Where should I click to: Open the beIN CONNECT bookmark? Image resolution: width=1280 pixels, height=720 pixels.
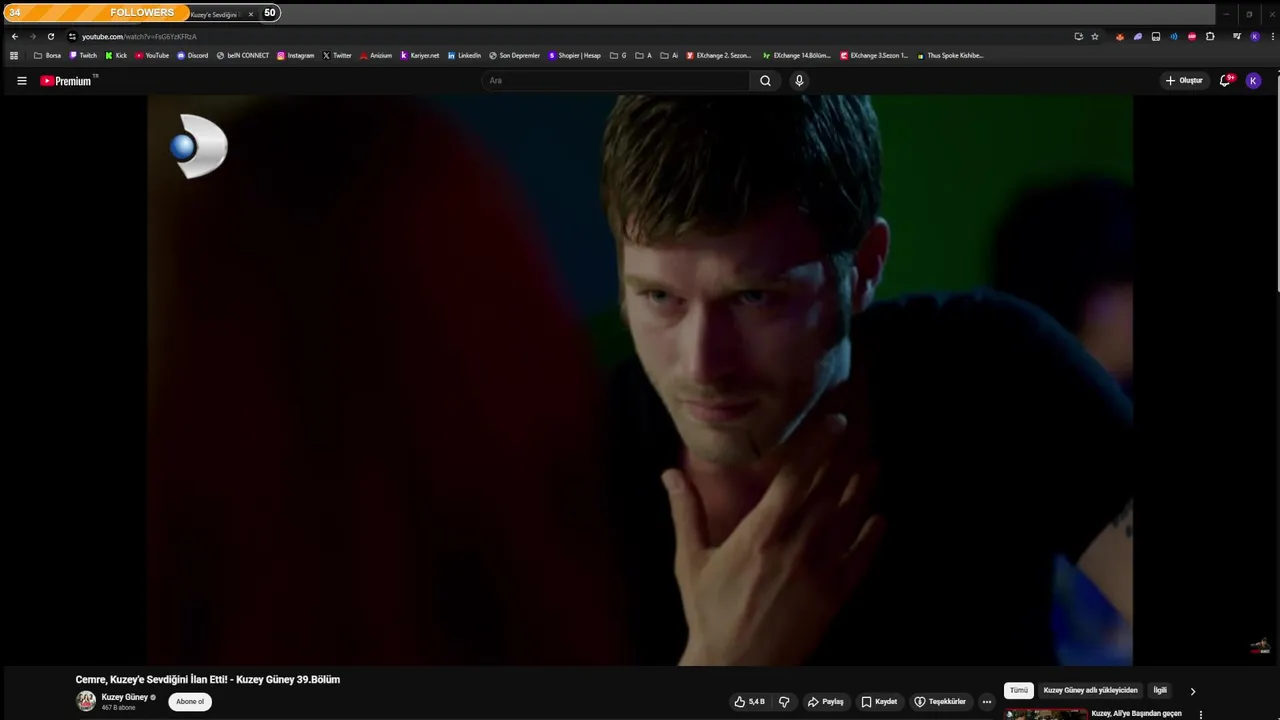click(x=243, y=56)
